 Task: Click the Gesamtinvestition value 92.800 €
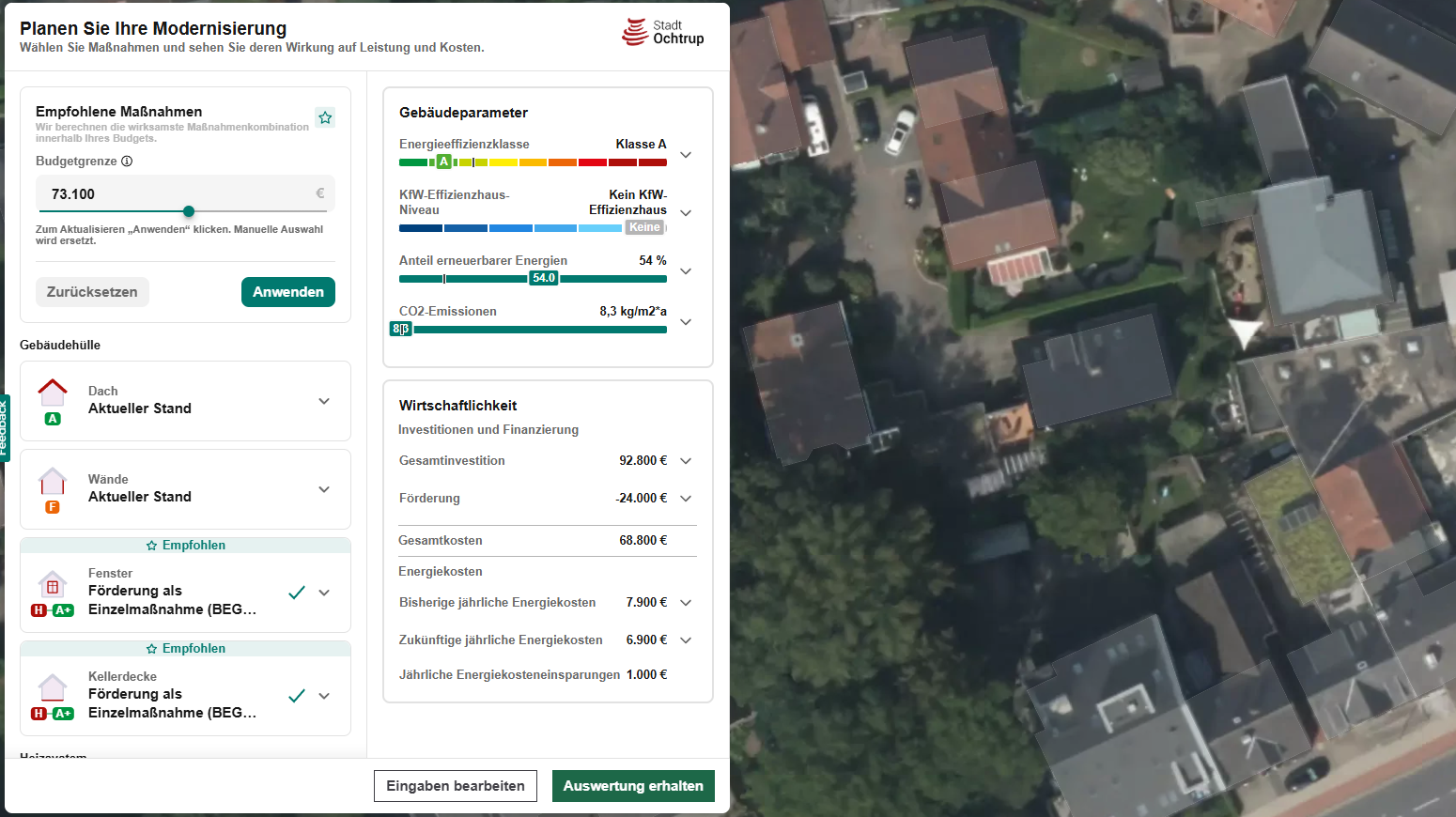pyautogui.click(x=643, y=461)
